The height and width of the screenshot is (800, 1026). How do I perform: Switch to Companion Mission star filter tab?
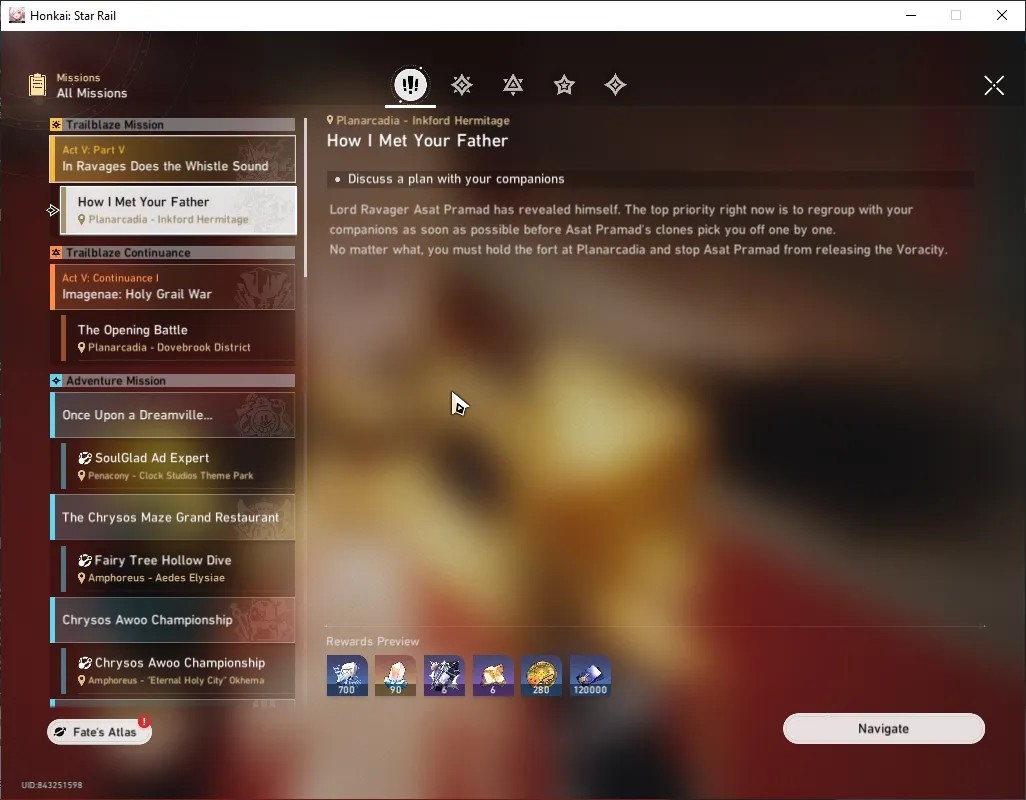point(564,84)
